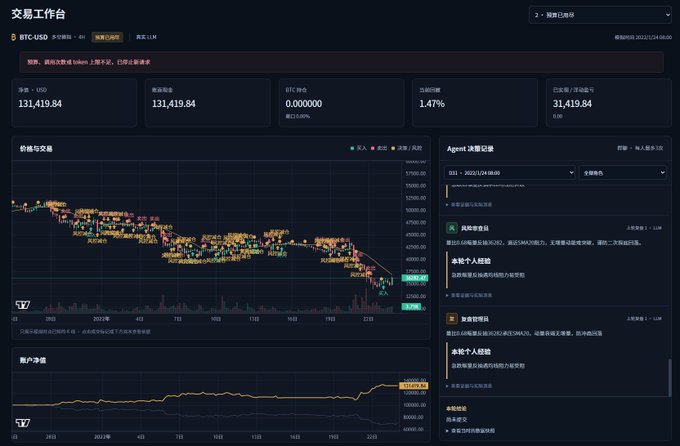Screen dimensions: 680x446
Task: Expand 查看证据与实际效果 under 风险审查员 entry
Action: pyautogui.click(x=469, y=295)
